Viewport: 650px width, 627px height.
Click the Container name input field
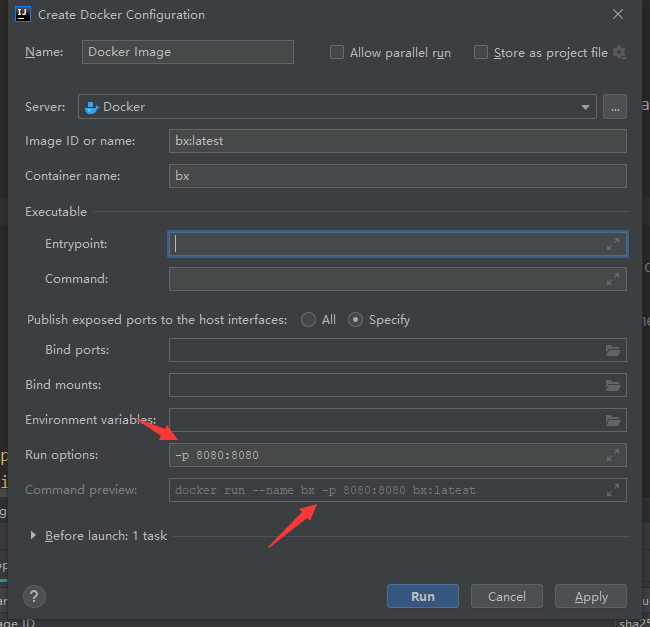coord(397,176)
